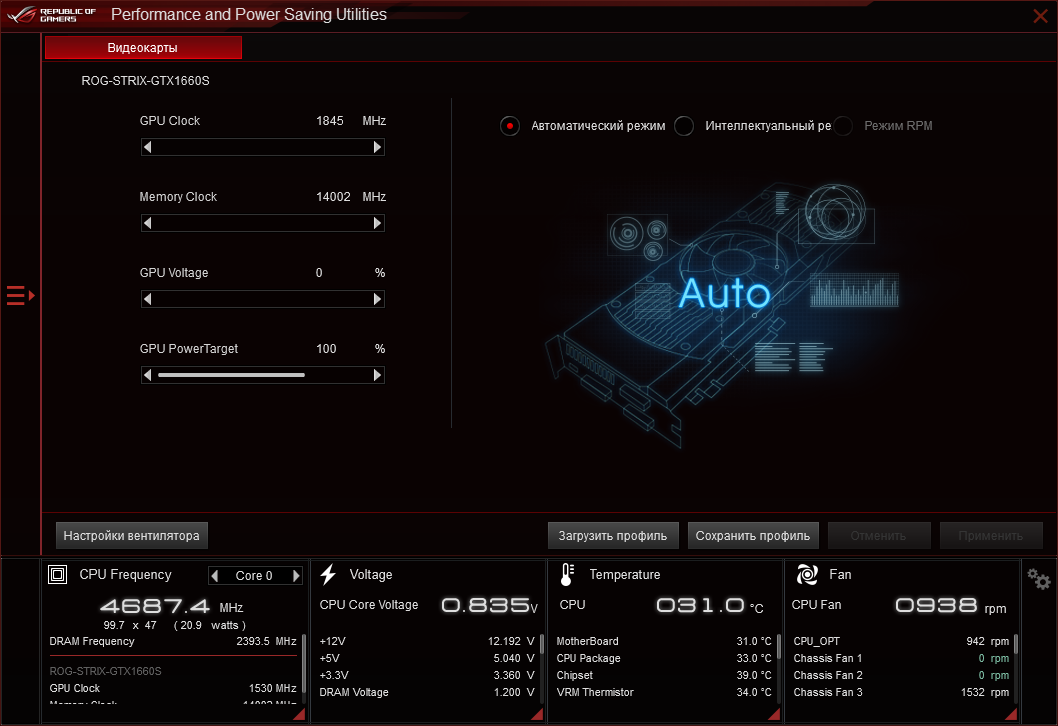This screenshot has width=1058, height=726.
Task: Decrease GPU PowerTarget with left arrow
Action: pyautogui.click(x=148, y=375)
